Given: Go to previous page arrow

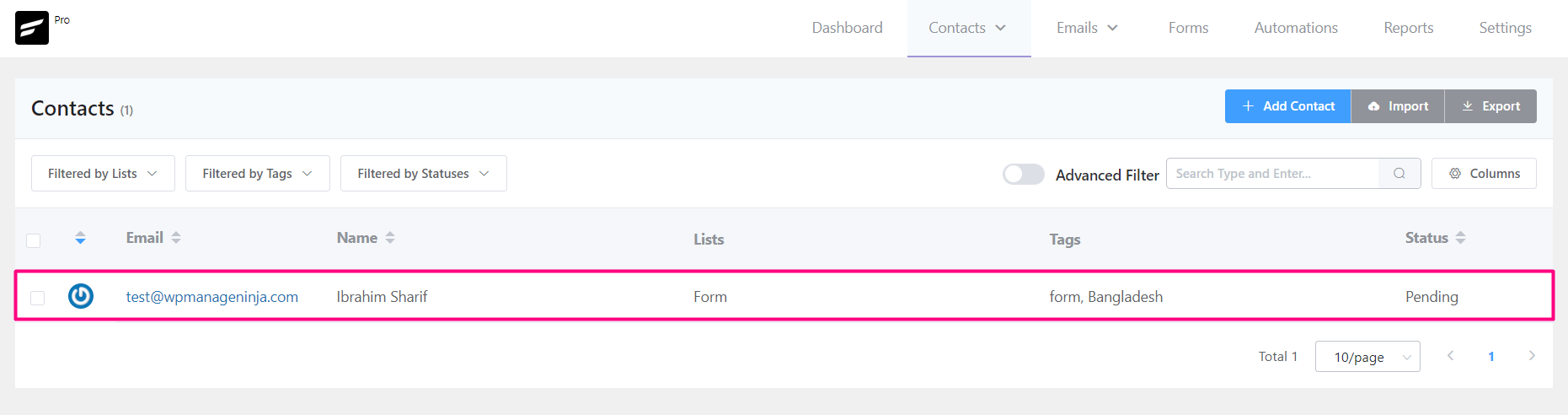Looking at the screenshot, I should (x=1451, y=356).
